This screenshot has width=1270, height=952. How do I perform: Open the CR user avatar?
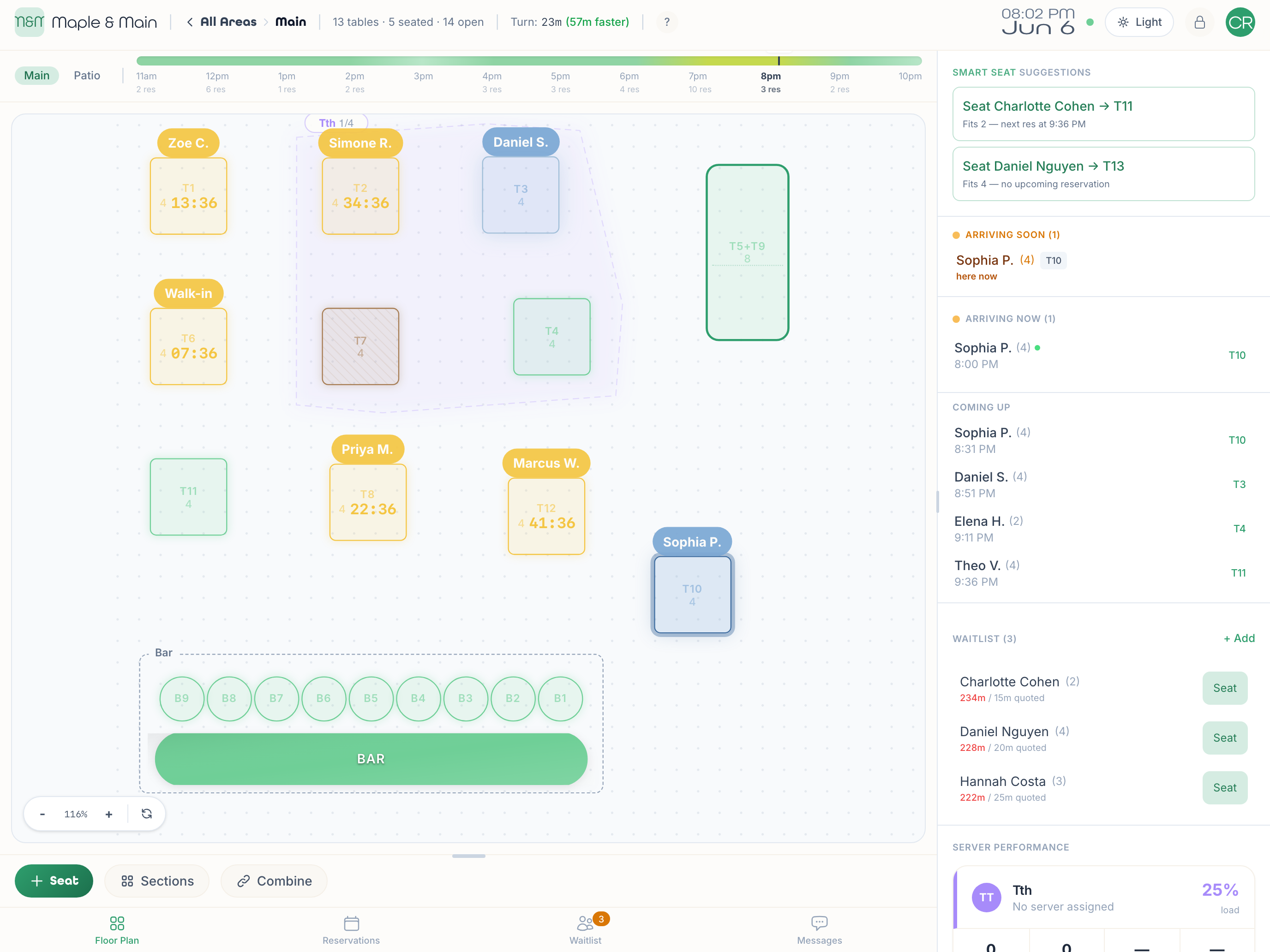1240,22
